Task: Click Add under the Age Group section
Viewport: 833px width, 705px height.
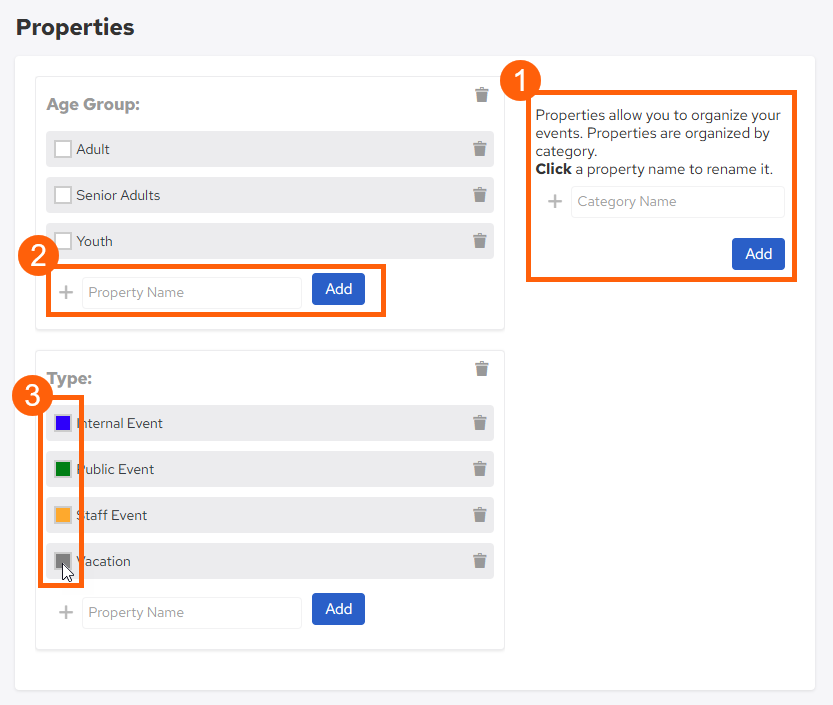Action: (338, 288)
